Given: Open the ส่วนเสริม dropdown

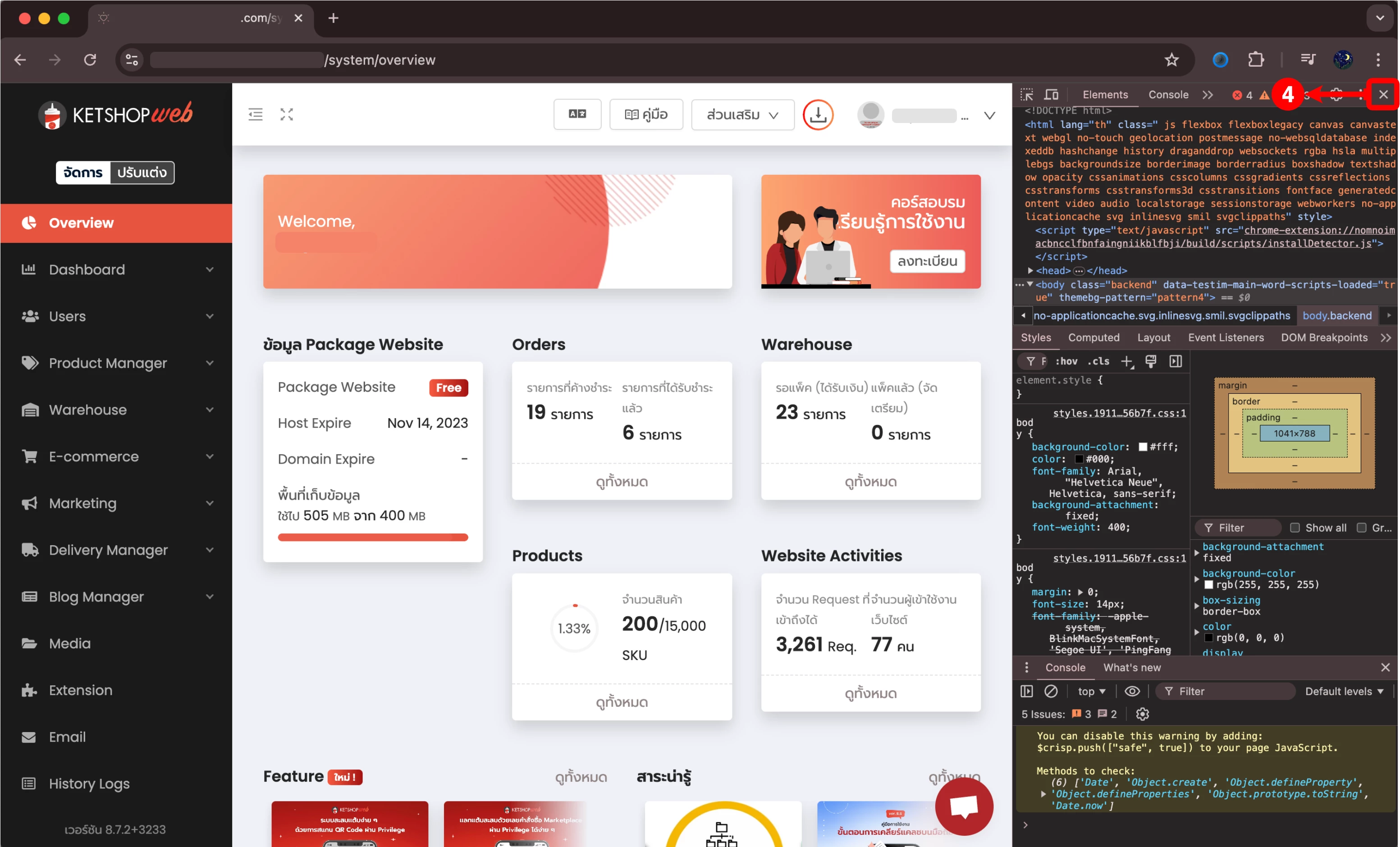Looking at the screenshot, I should 742,114.
